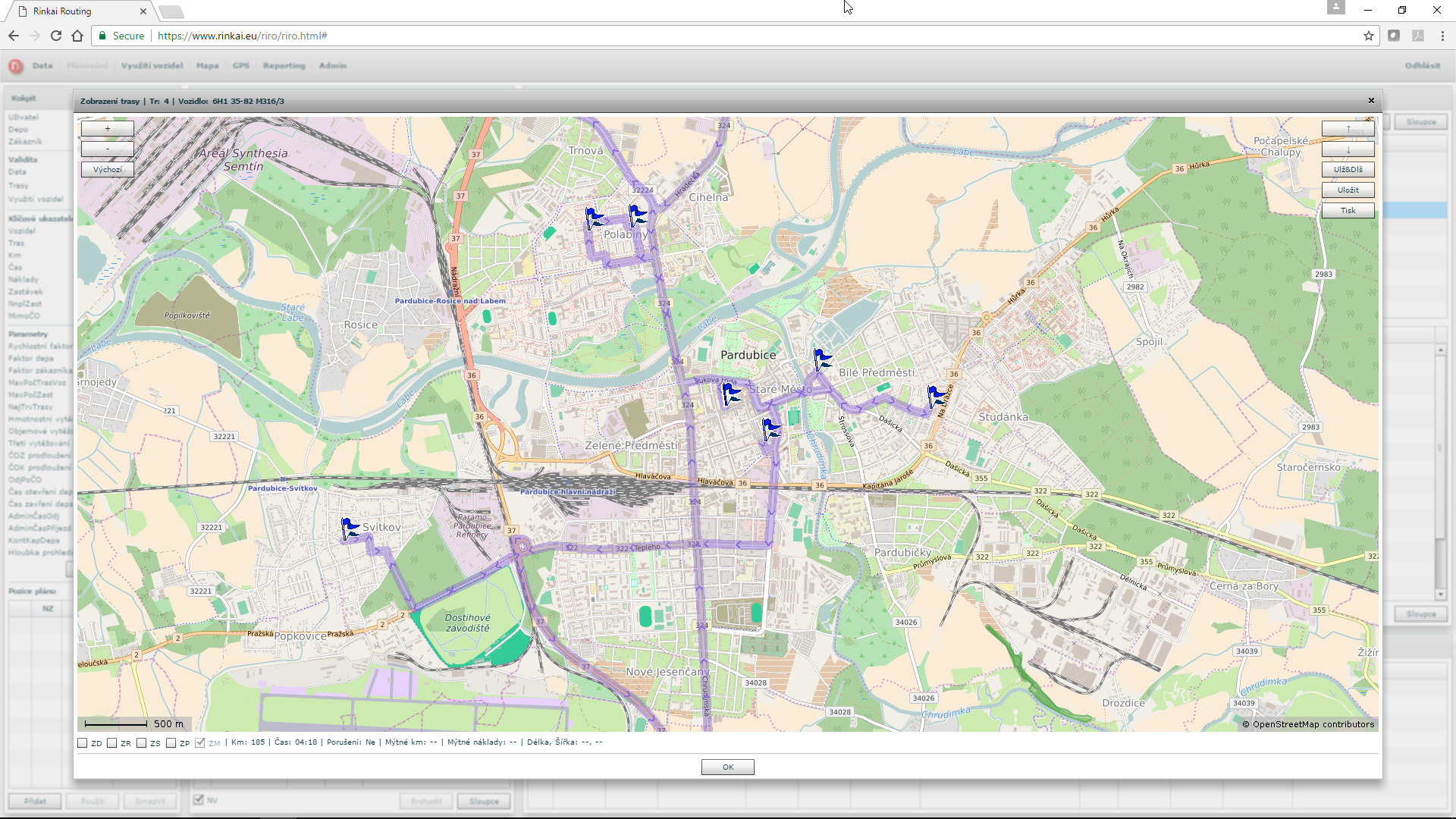Screen dimensions: 1456x819
Task: Click the flag marker near Svítkov
Action: 350,529
